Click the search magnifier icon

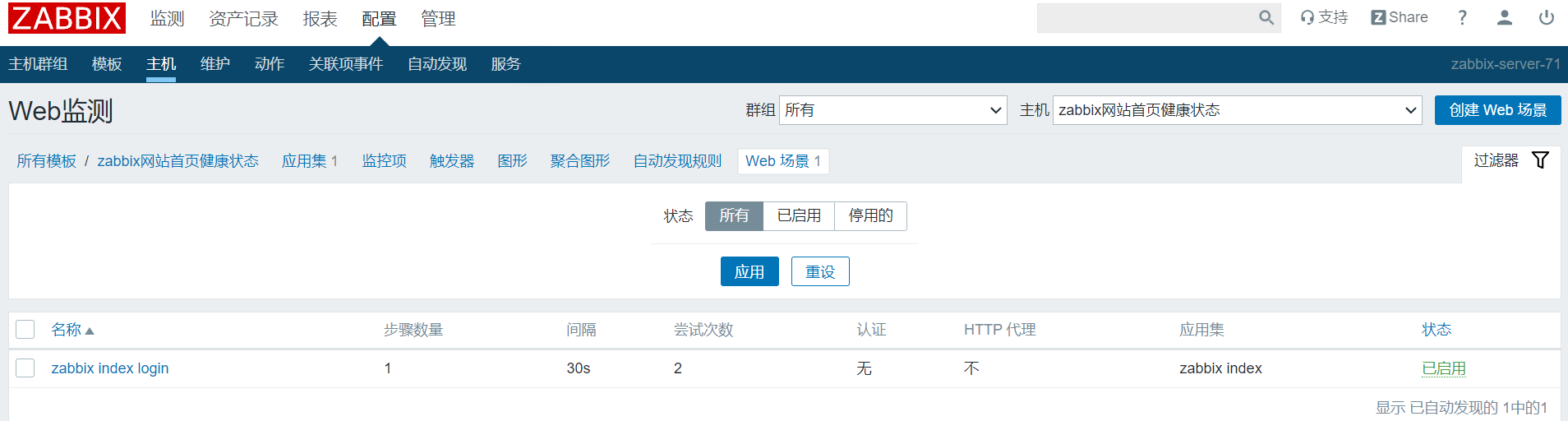click(x=1266, y=18)
